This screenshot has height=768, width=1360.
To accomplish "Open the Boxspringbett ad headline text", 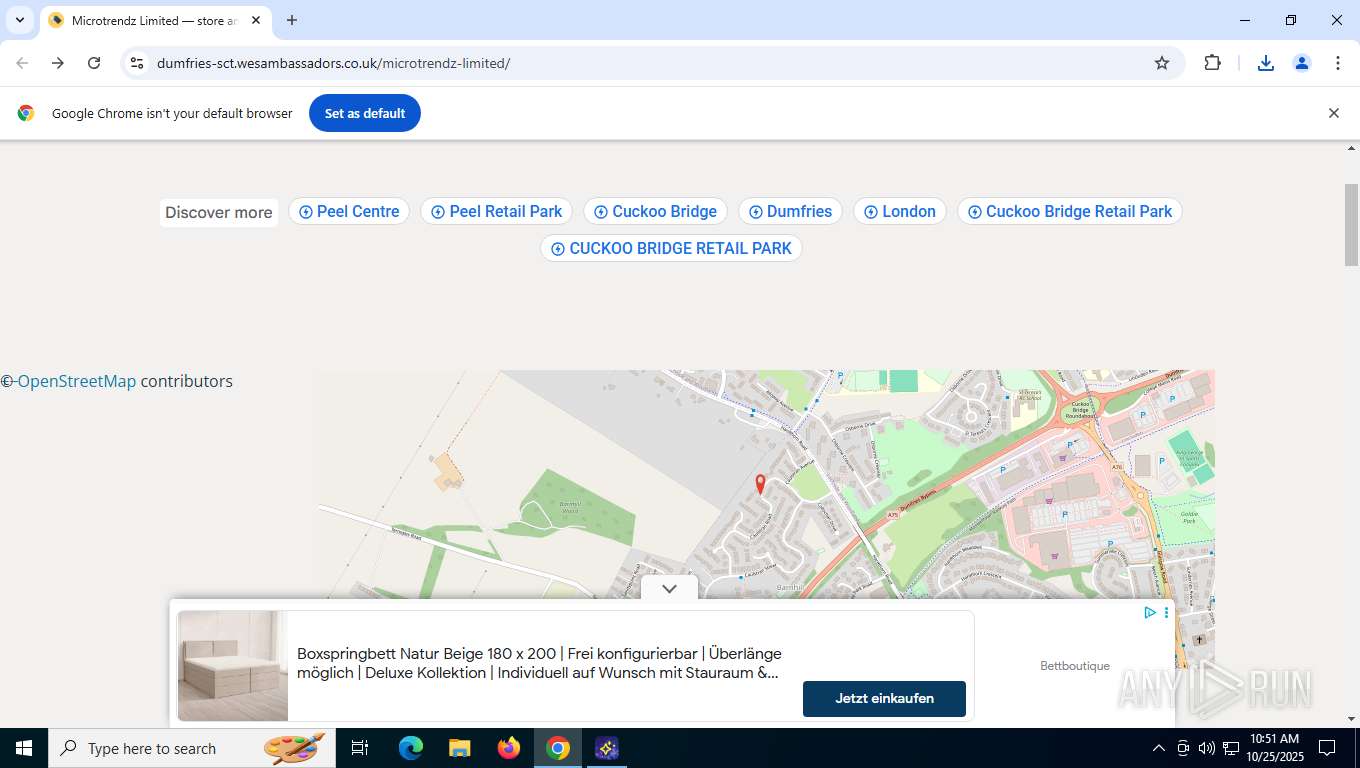I will pyautogui.click(x=539, y=663).
